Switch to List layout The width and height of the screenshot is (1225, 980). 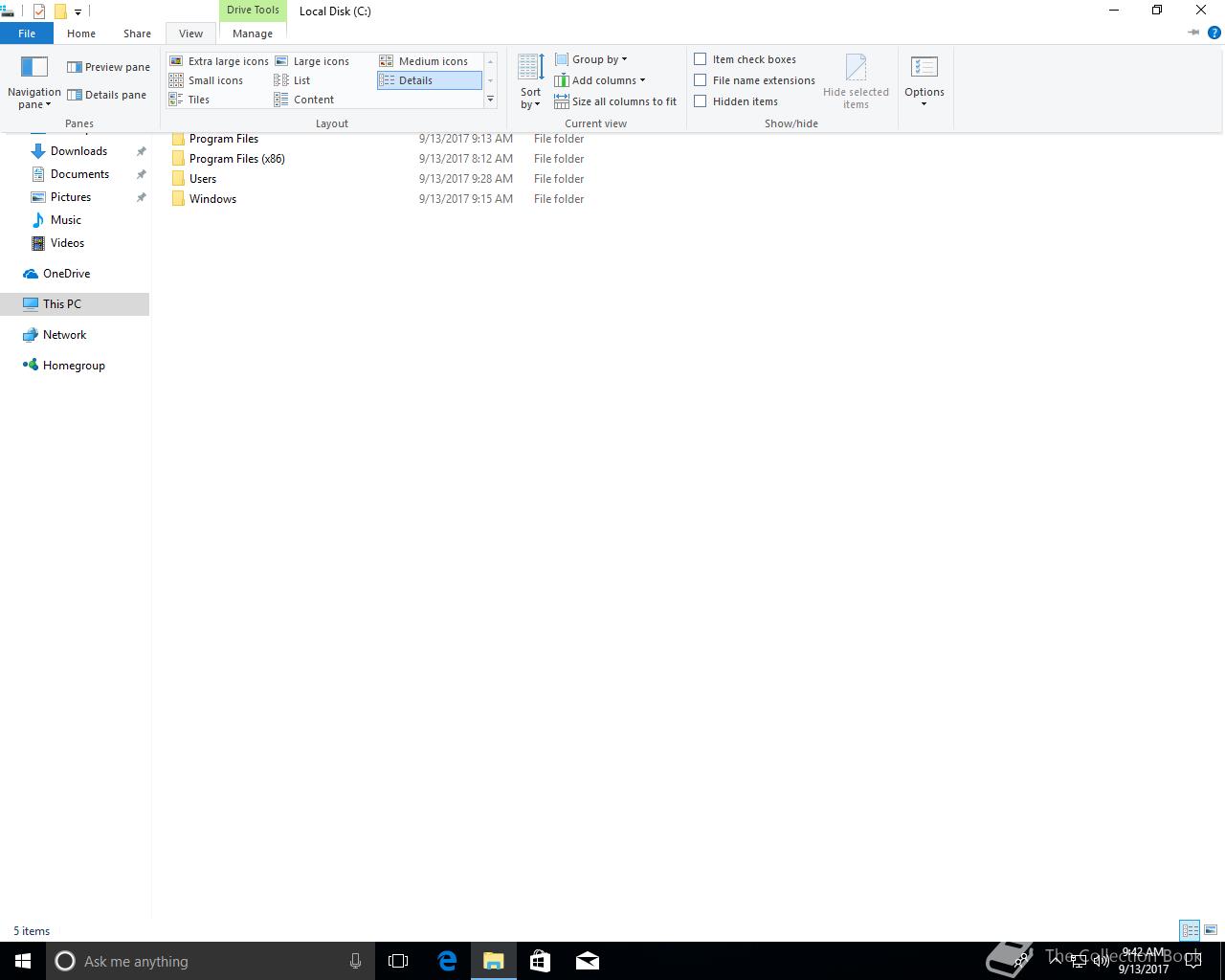click(293, 80)
